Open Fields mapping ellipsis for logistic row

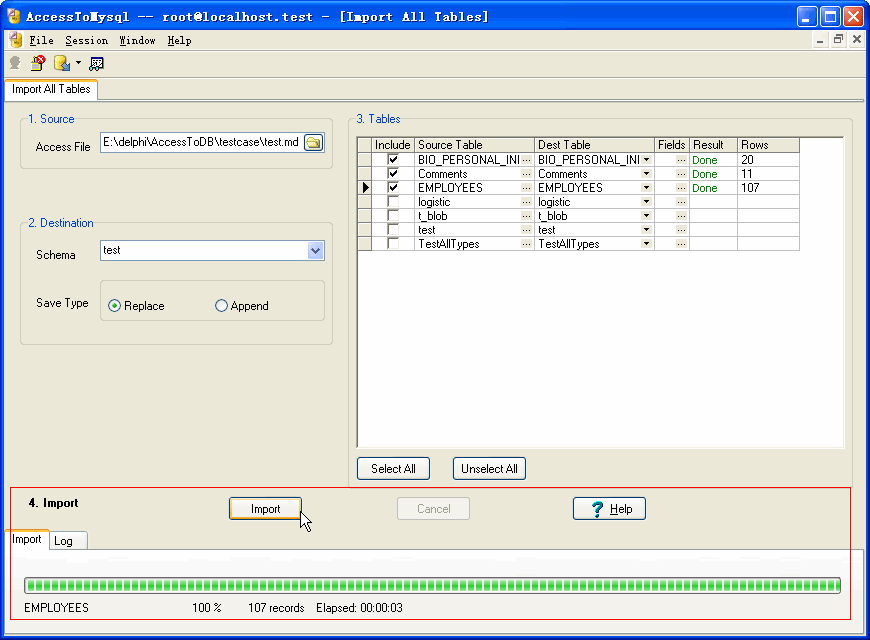pyautogui.click(x=681, y=202)
